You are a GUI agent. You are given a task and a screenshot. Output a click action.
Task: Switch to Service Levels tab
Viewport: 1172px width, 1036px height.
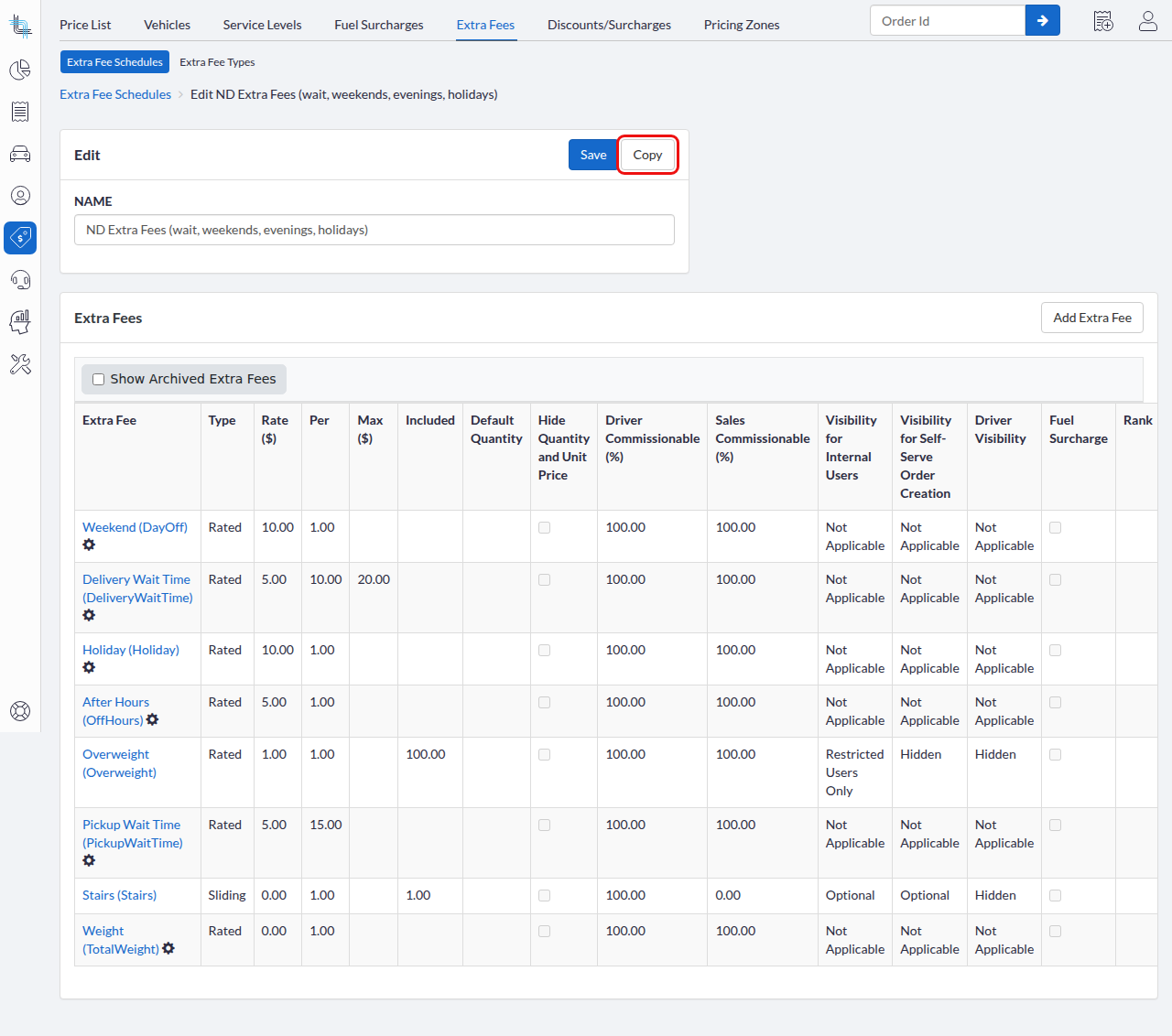pos(262,25)
